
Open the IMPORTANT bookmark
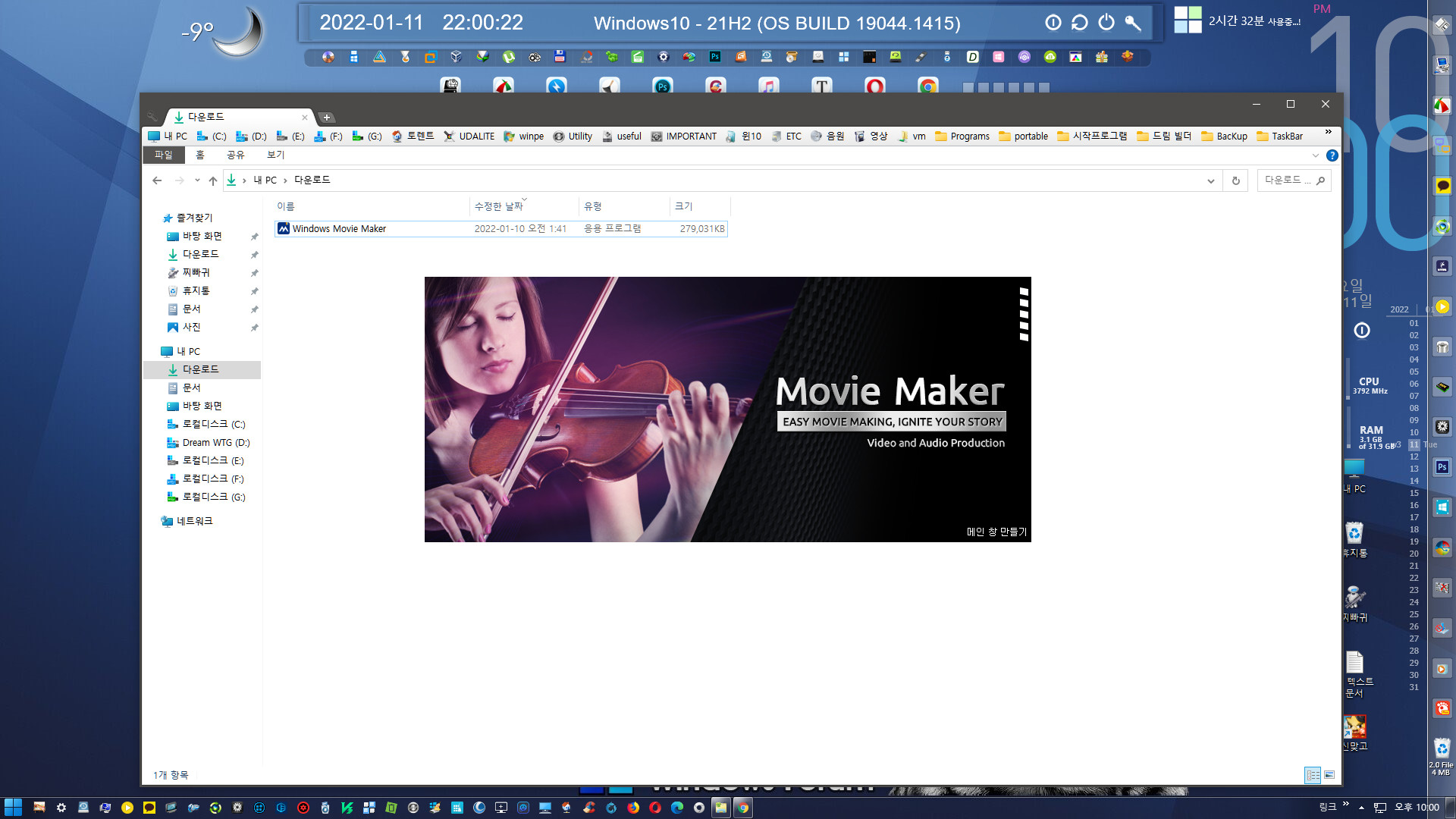(684, 136)
